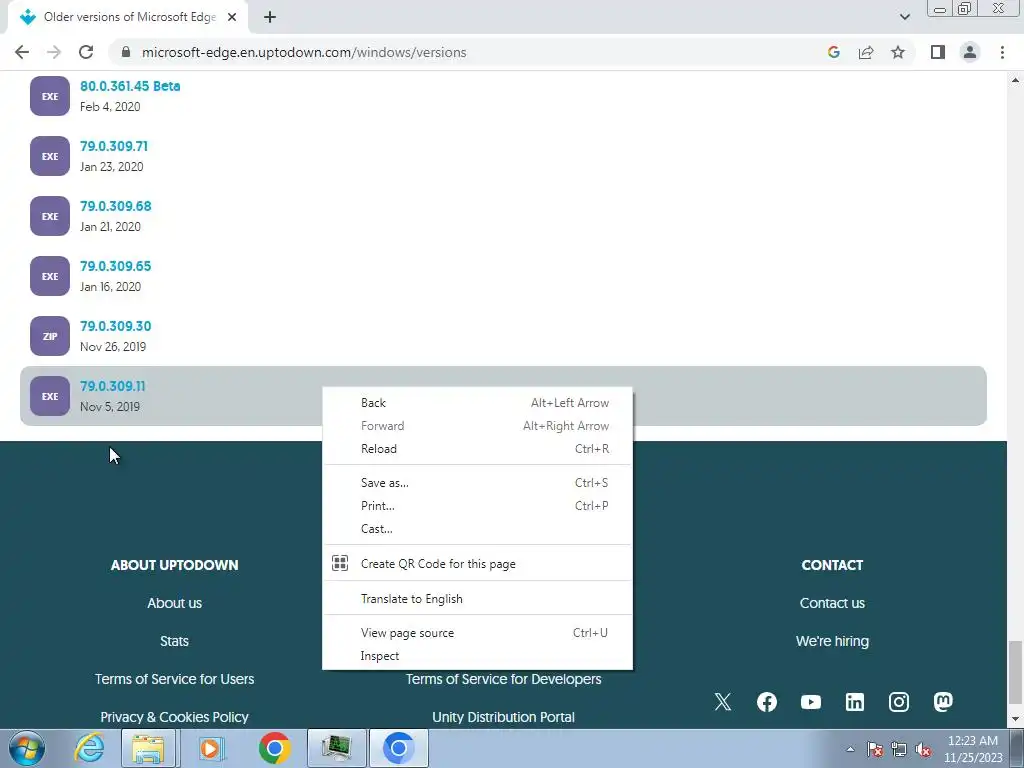Visit Uptodown's Facebook page icon
Viewport: 1024px width, 768px height.
coord(767,702)
